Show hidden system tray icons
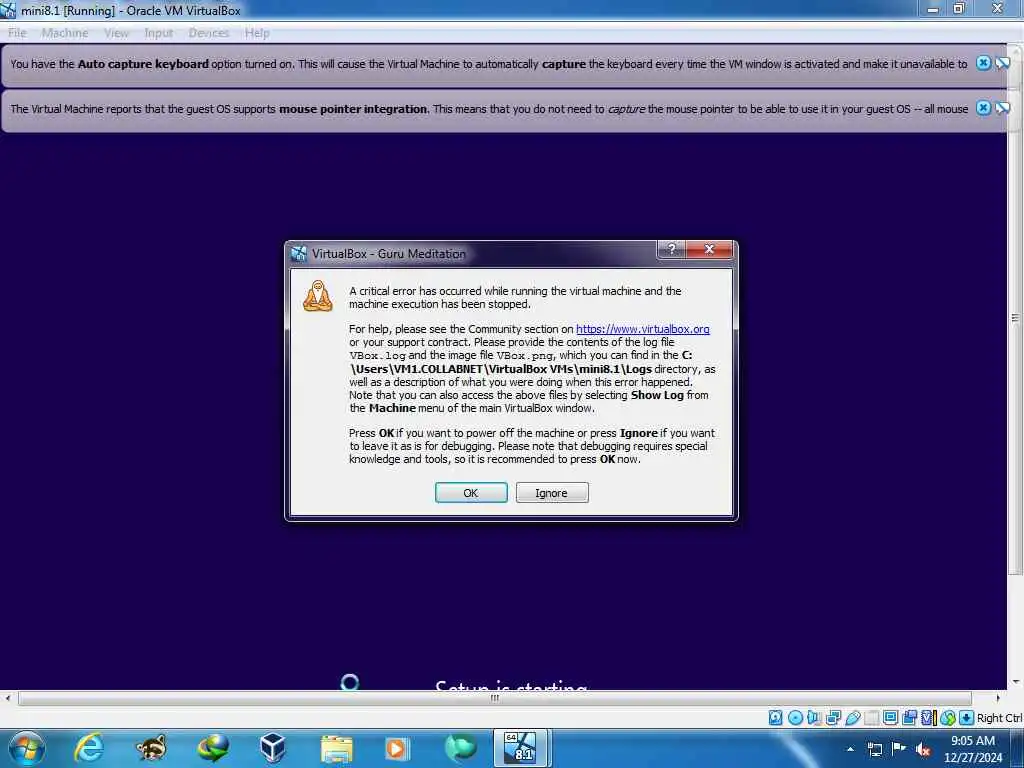The image size is (1024, 768). [x=850, y=749]
